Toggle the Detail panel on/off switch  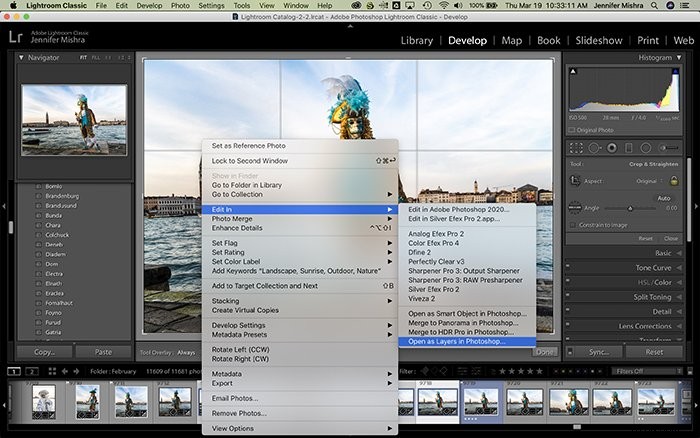568,309
